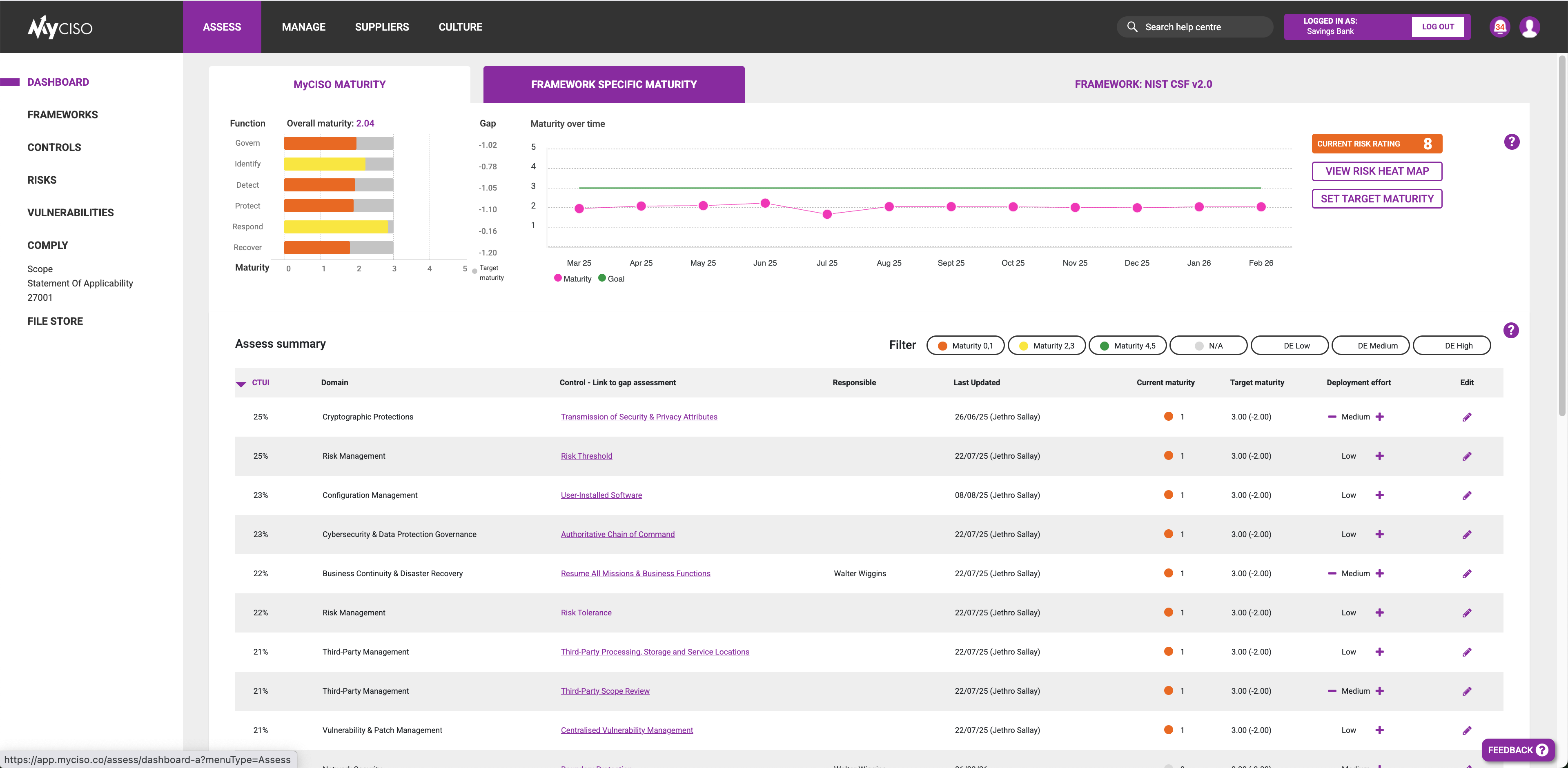Click the MyCISO logo
The image size is (1568, 768).
pos(60,27)
